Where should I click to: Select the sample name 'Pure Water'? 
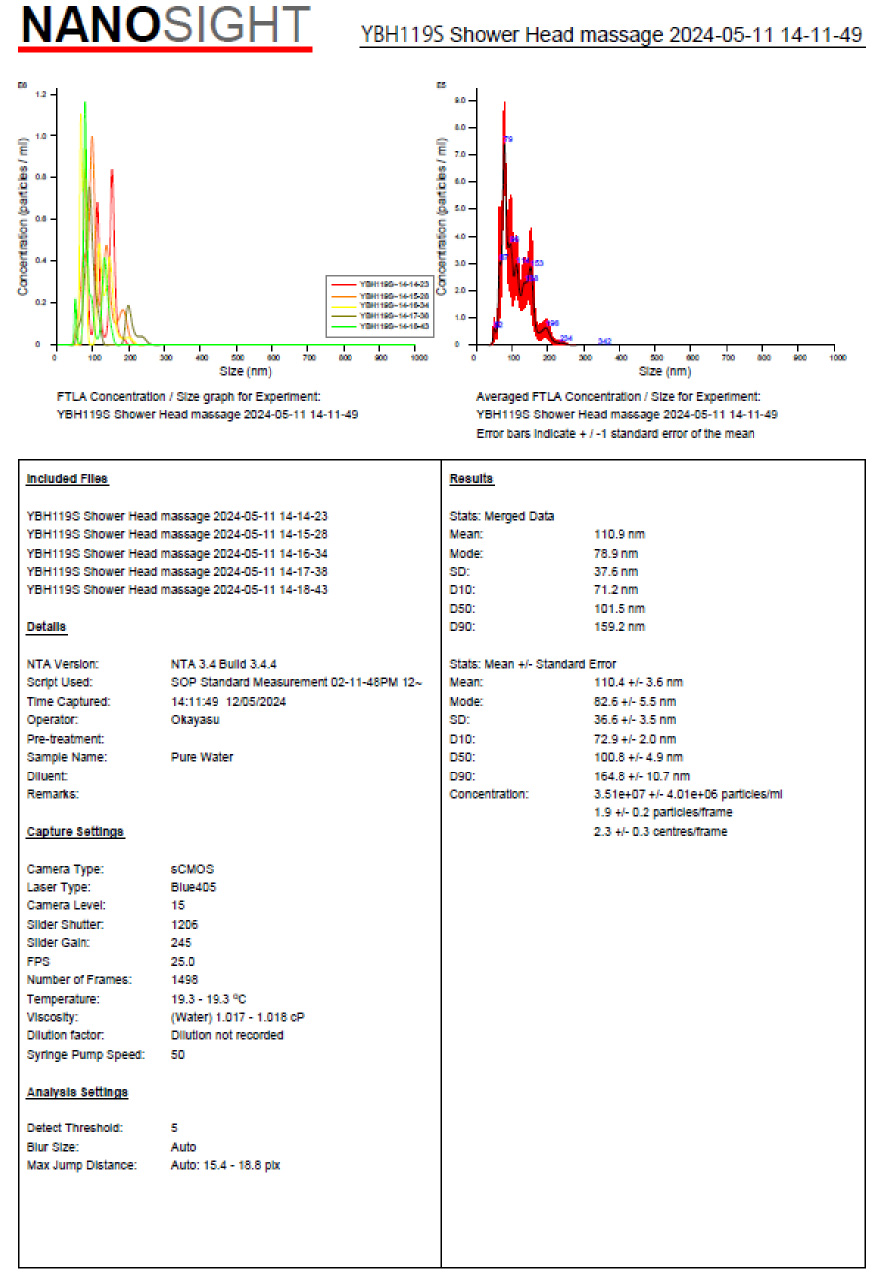pos(202,757)
